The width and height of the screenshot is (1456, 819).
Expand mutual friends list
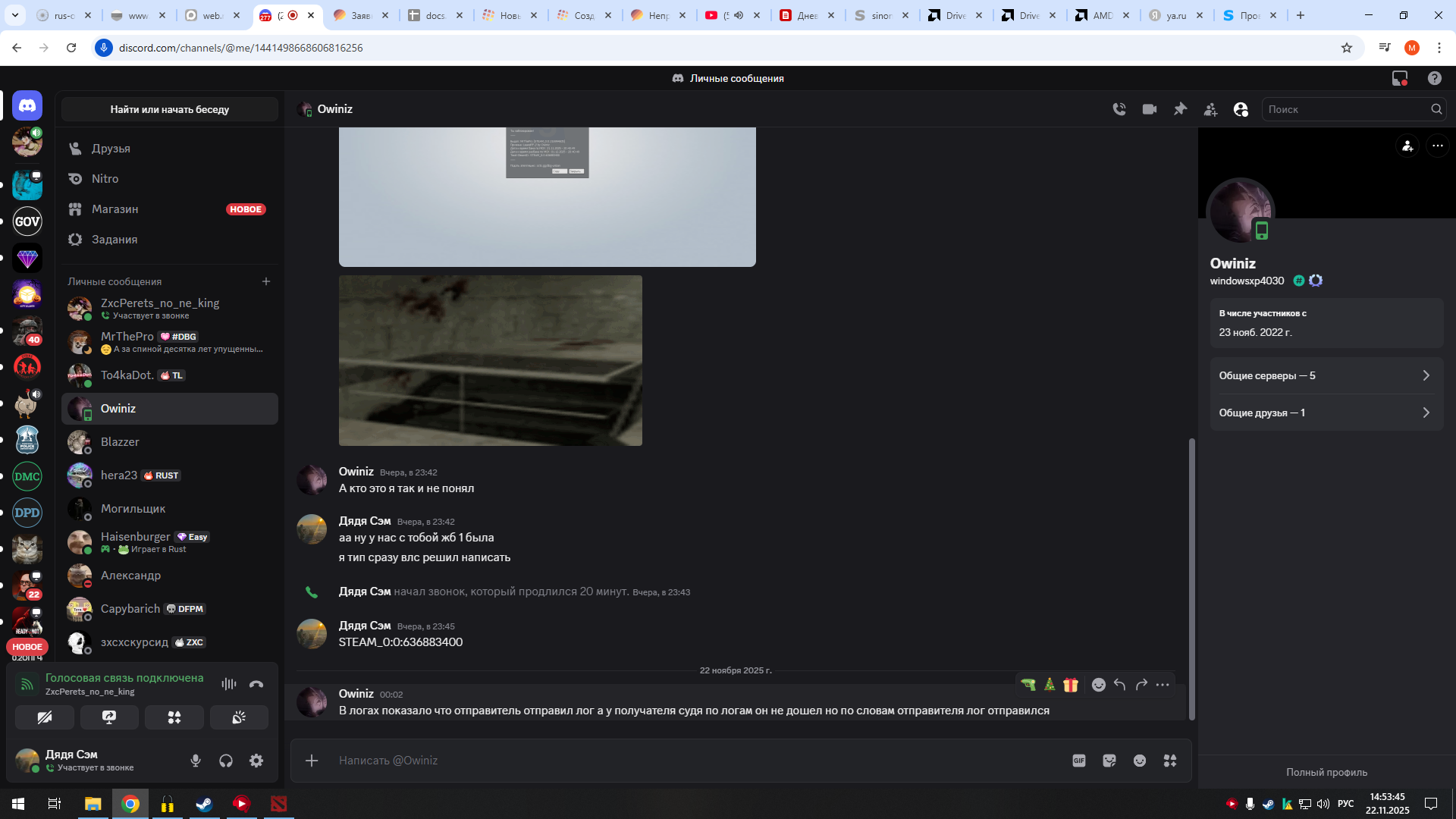click(x=1326, y=413)
